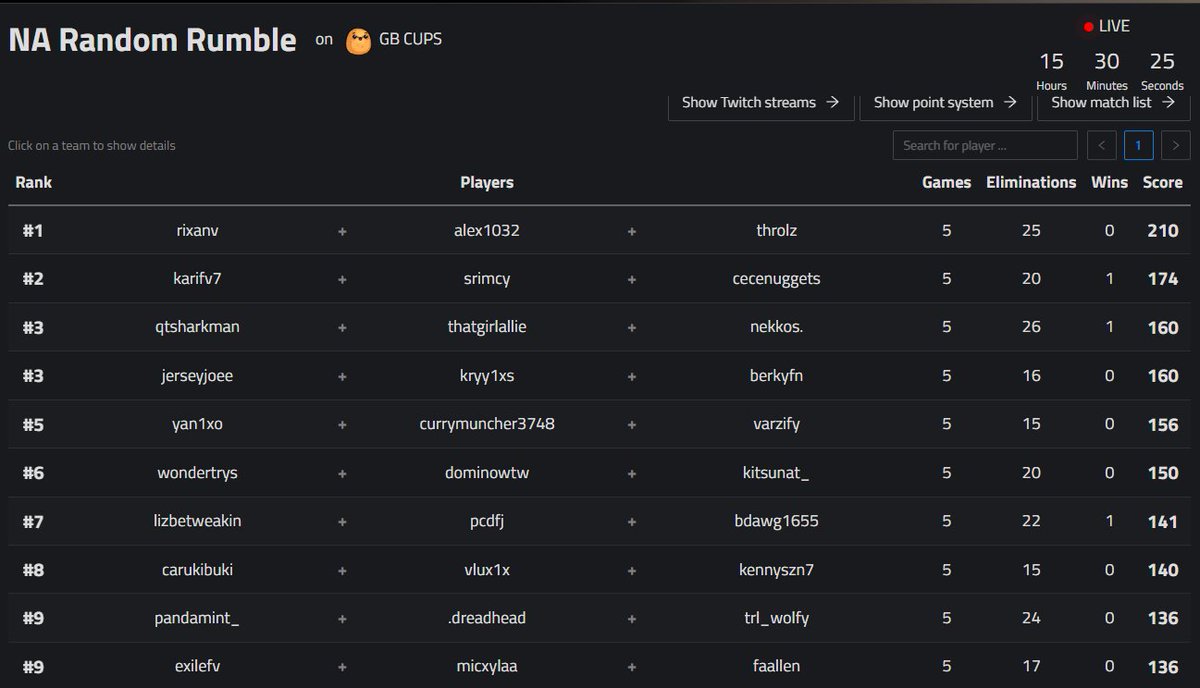Click eliminations value 26
The width and height of the screenshot is (1200, 688).
pos(1031,327)
